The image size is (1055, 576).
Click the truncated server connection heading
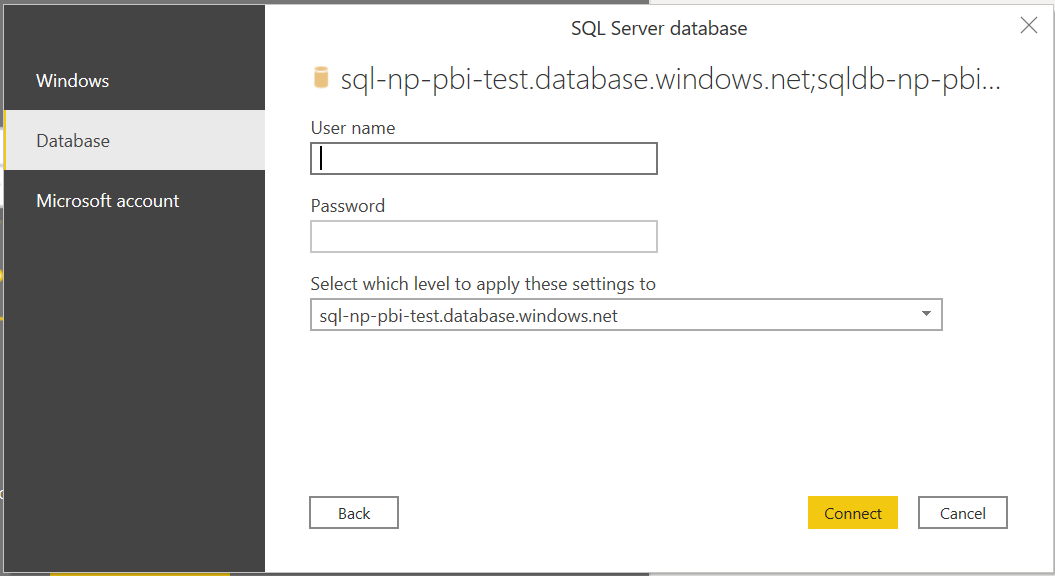click(670, 79)
